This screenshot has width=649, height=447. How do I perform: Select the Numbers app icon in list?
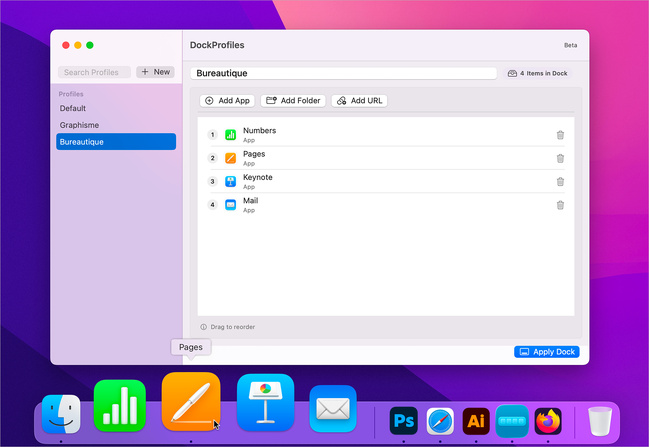click(231, 135)
